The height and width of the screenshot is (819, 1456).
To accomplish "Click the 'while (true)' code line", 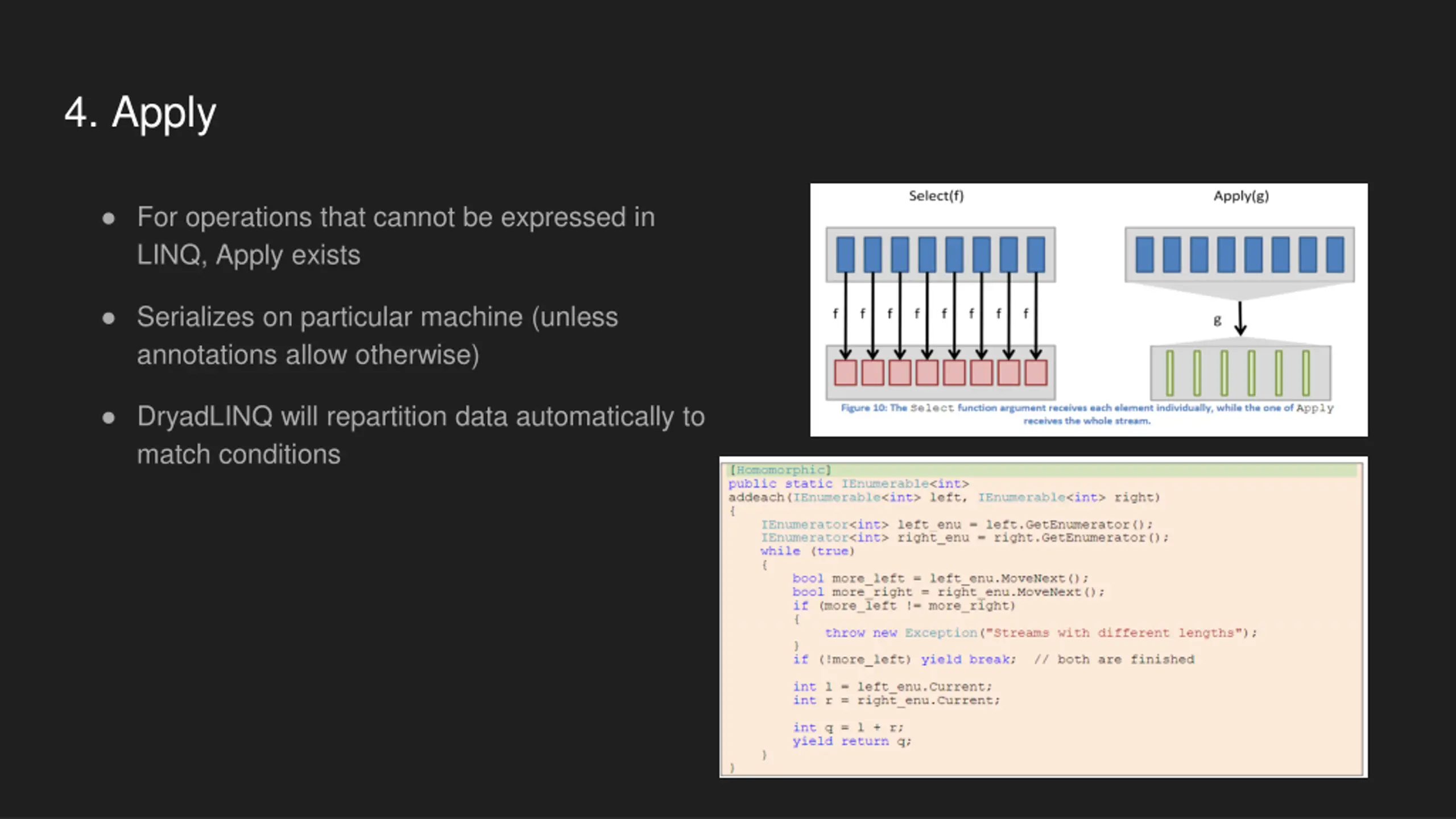I will (x=807, y=551).
